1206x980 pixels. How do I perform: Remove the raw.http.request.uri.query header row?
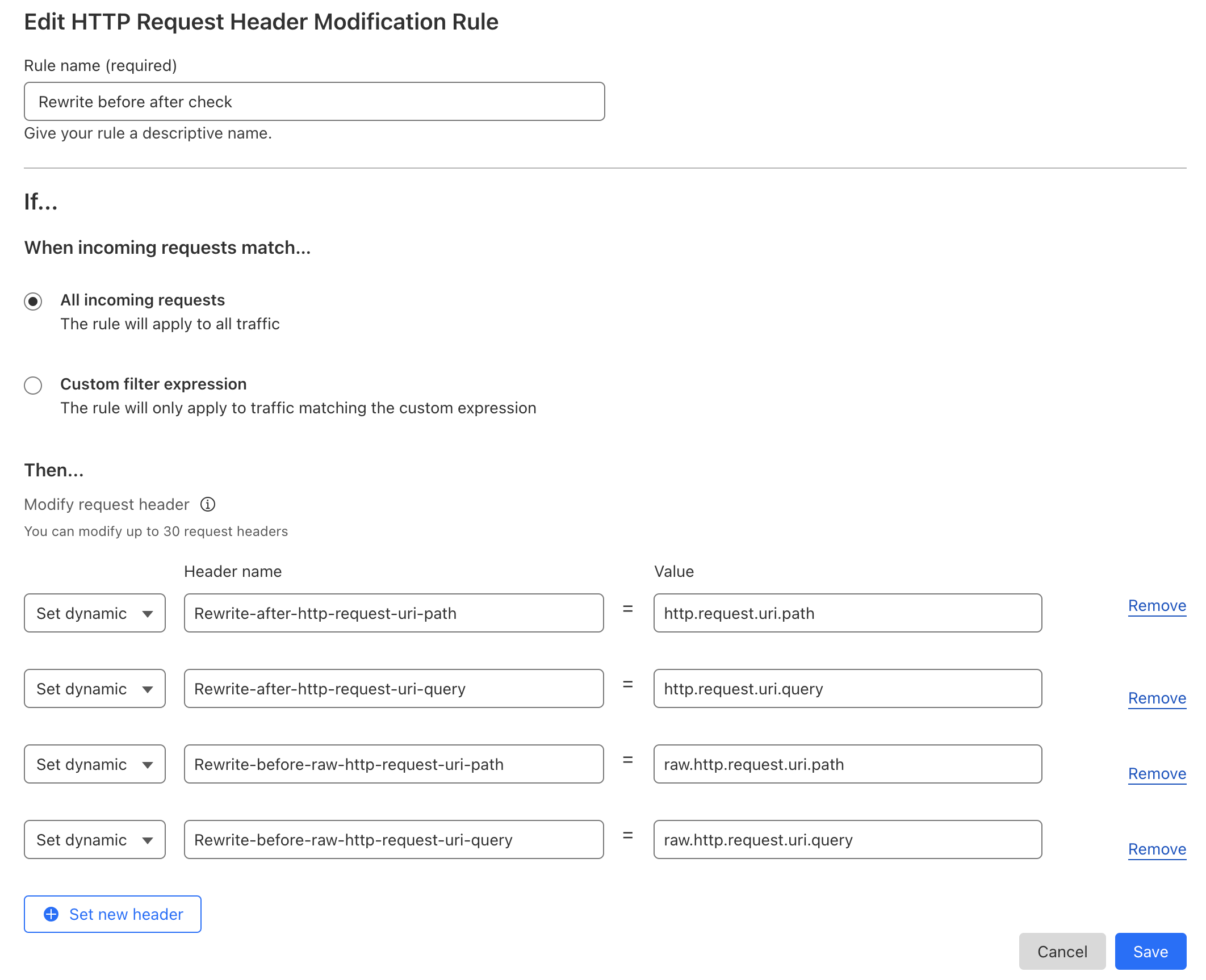[x=1157, y=849]
